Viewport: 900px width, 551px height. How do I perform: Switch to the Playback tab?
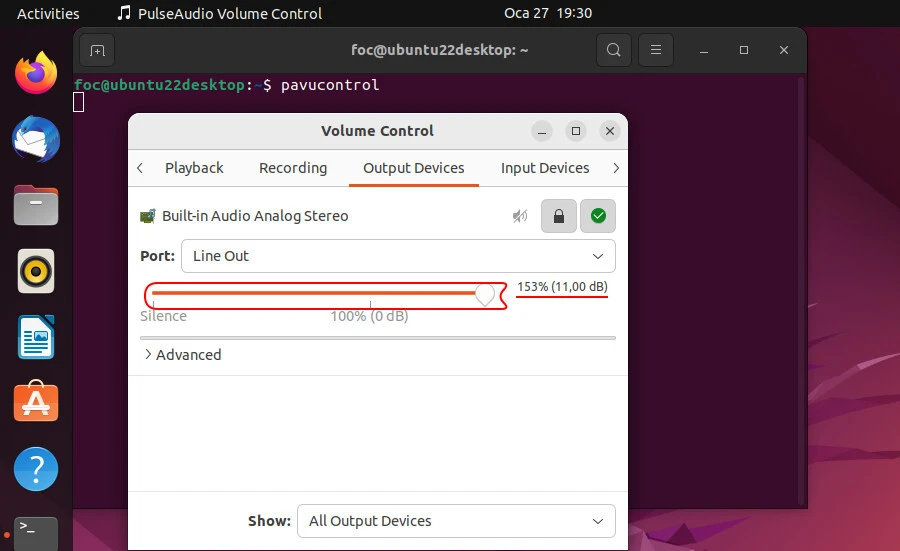coord(194,168)
